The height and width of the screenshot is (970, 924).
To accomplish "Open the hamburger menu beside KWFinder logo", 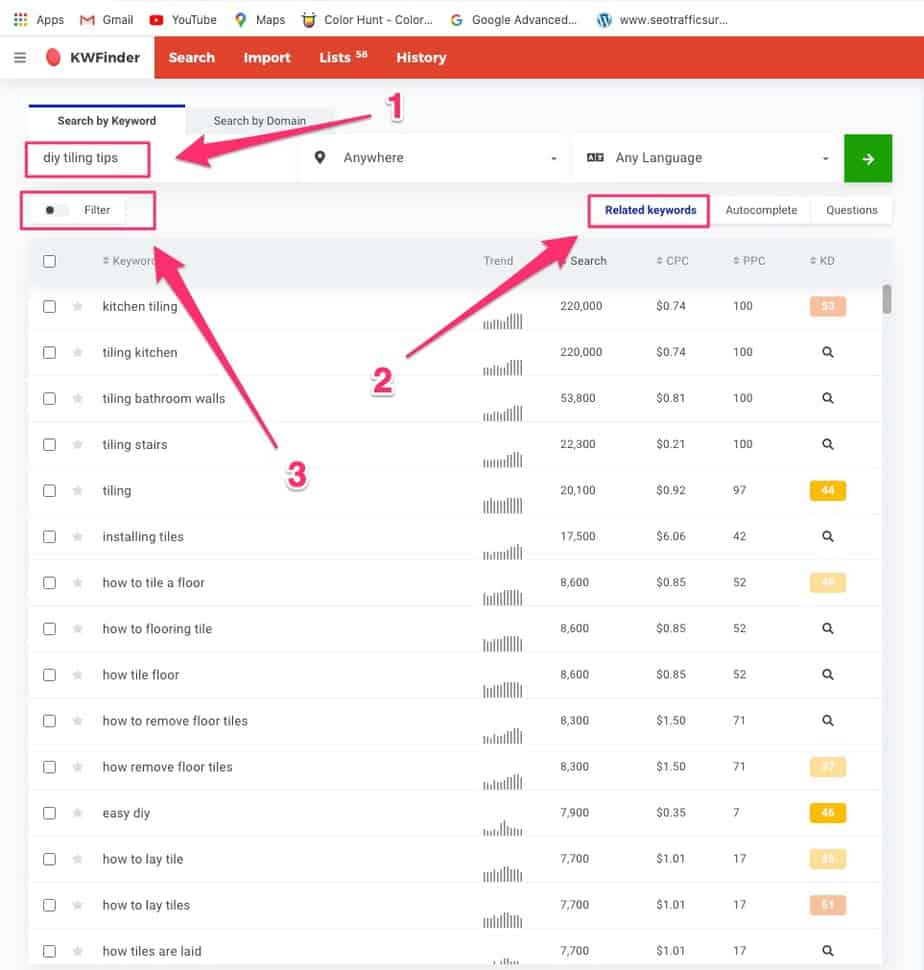I will pyautogui.click(x=18, y=57).
